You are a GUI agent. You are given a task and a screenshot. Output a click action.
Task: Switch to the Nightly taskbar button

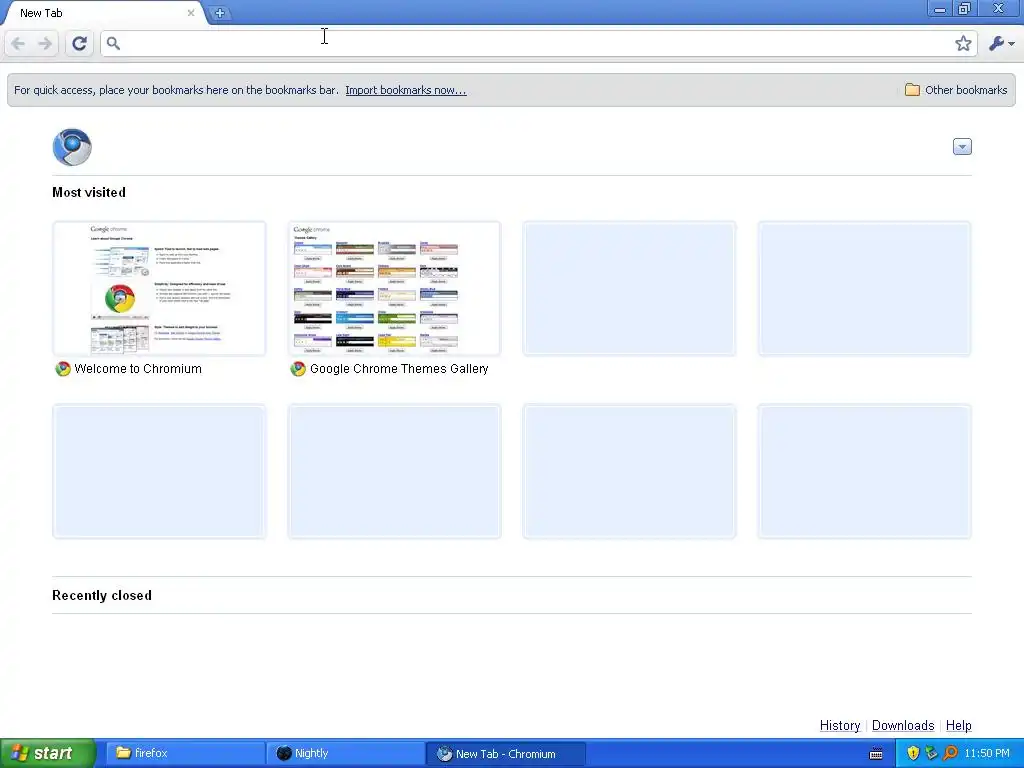(345, 754)
